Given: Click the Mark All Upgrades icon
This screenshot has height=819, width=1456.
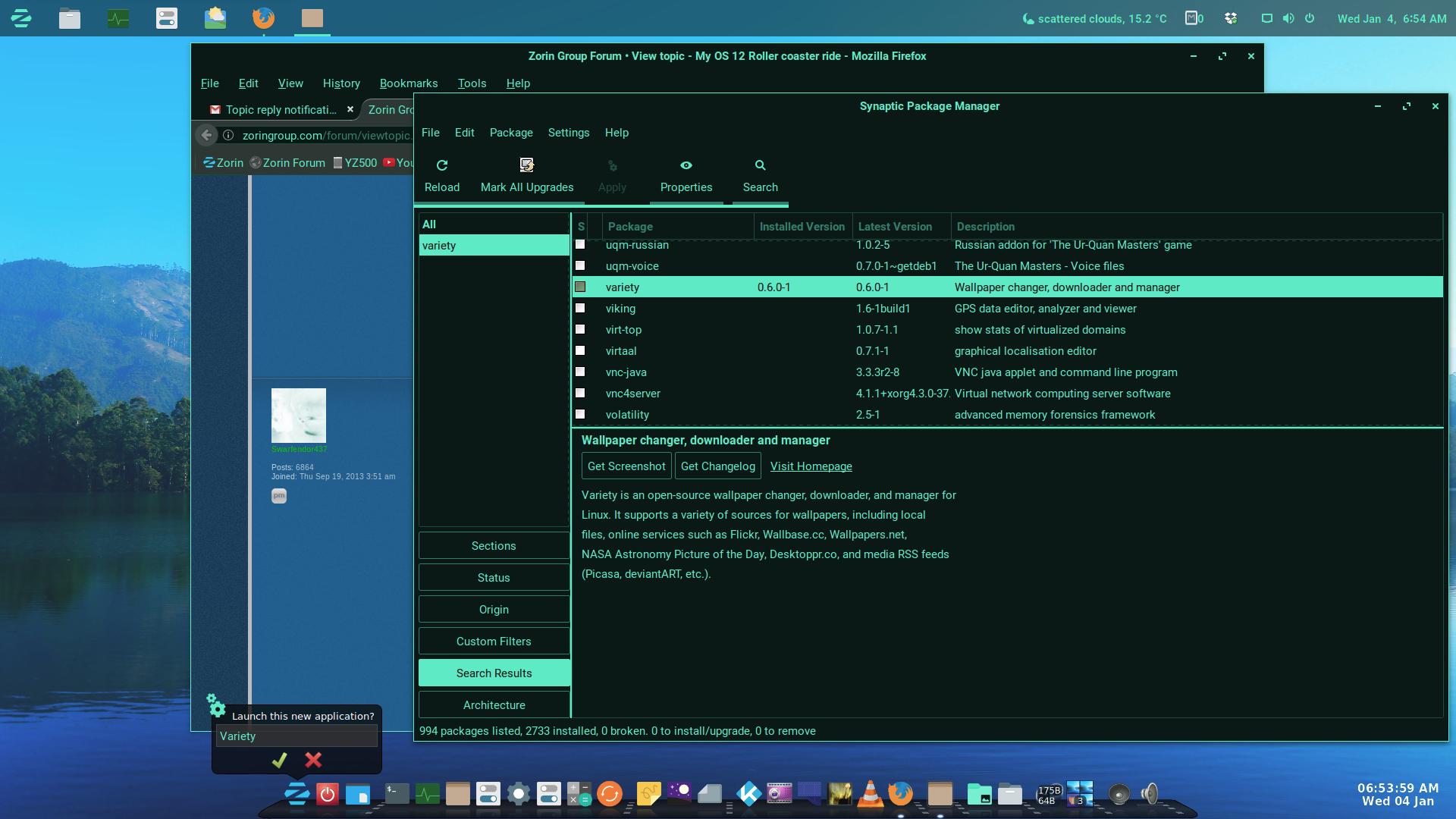Looking at the screenshot, I should click(526, 165).
